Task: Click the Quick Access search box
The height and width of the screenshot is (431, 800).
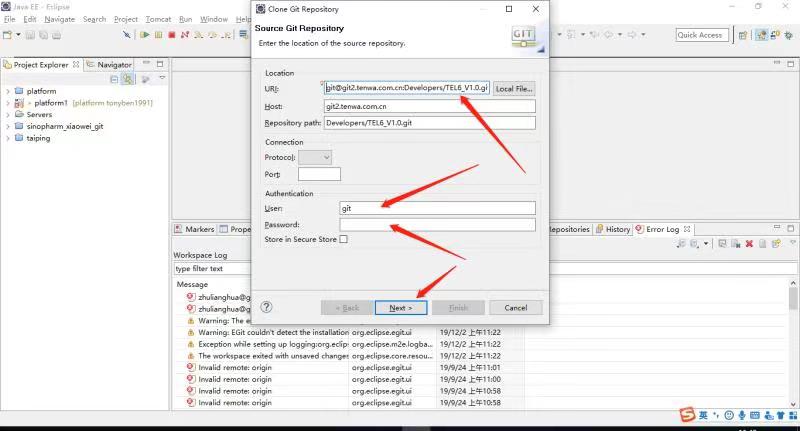Action: 702,35
